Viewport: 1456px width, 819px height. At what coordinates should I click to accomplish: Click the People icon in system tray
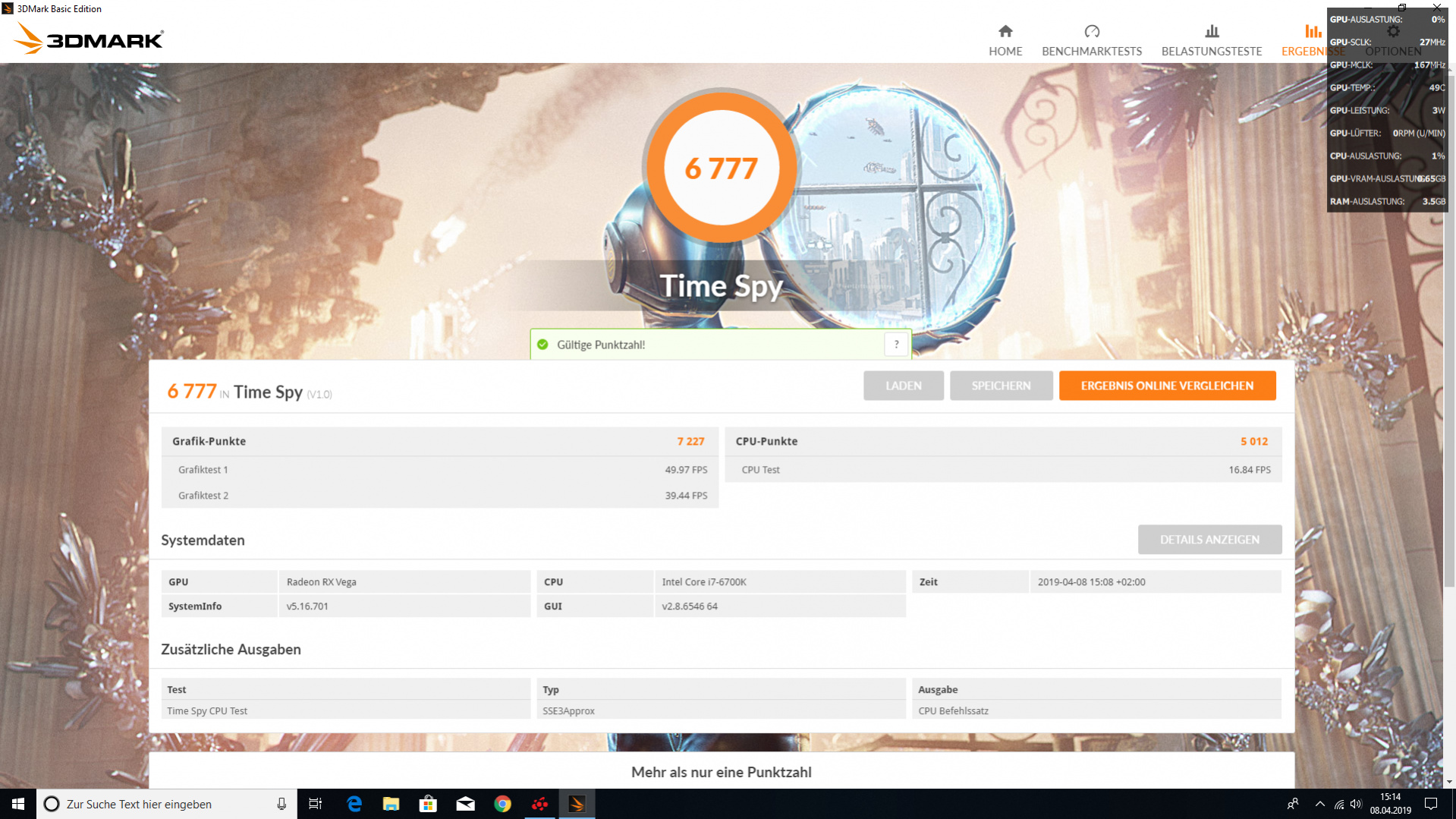click(x=1293, y=804)
